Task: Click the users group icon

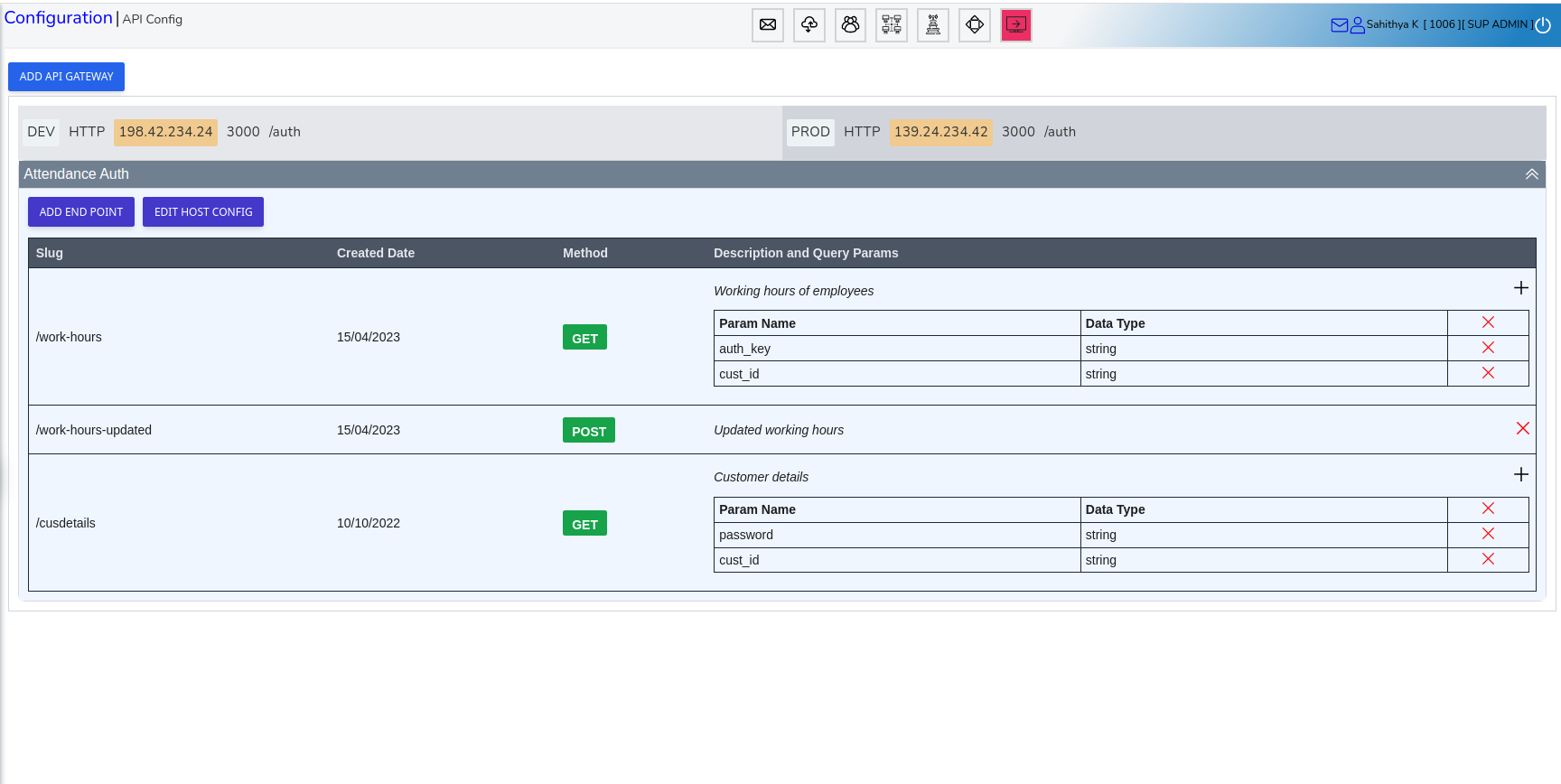Action: (x=850, y=25)
